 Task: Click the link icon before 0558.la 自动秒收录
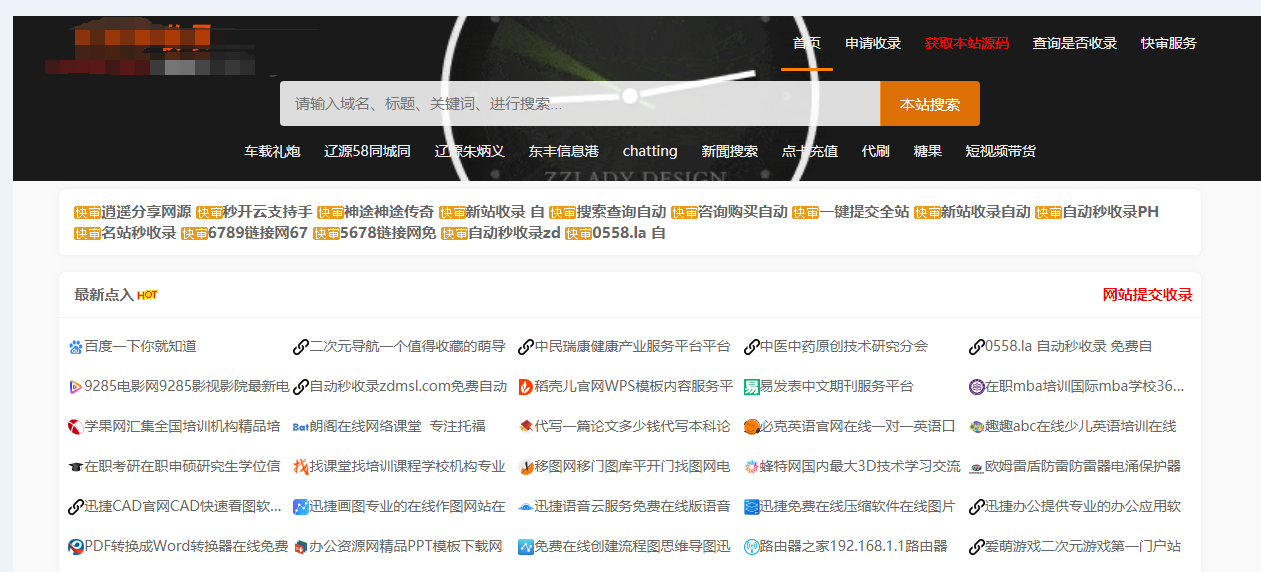coord(977,347)
